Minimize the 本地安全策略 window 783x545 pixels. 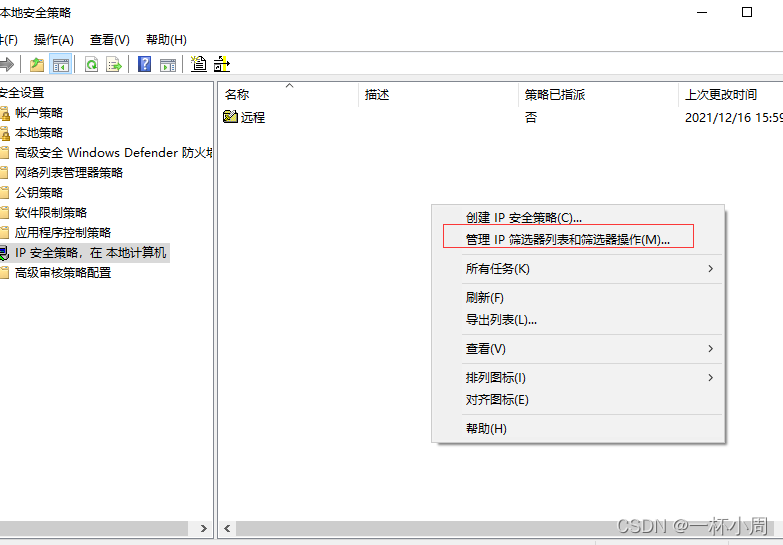pyautogui.click(x=702, y=12)
